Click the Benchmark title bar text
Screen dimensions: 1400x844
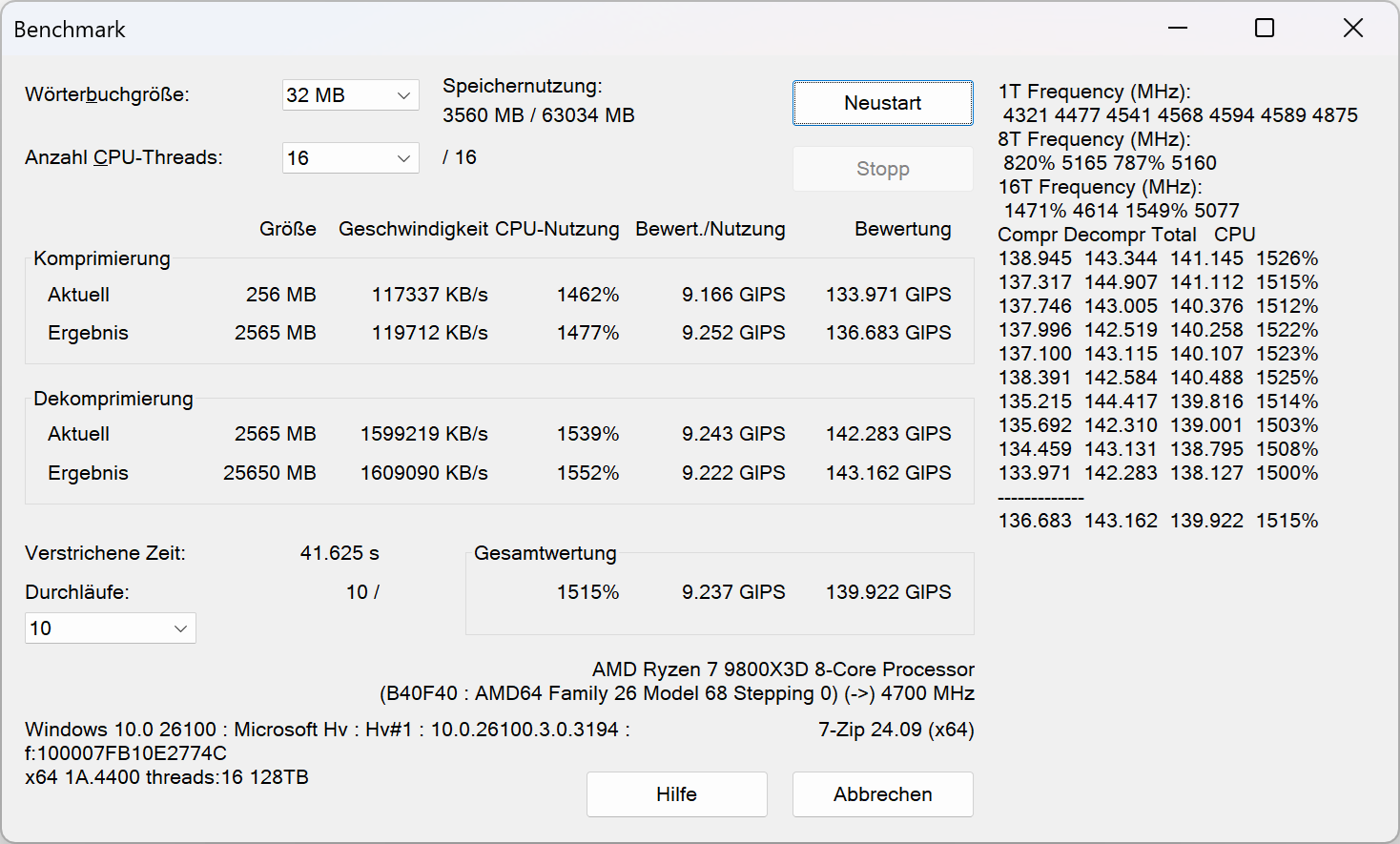click(70, 30)
